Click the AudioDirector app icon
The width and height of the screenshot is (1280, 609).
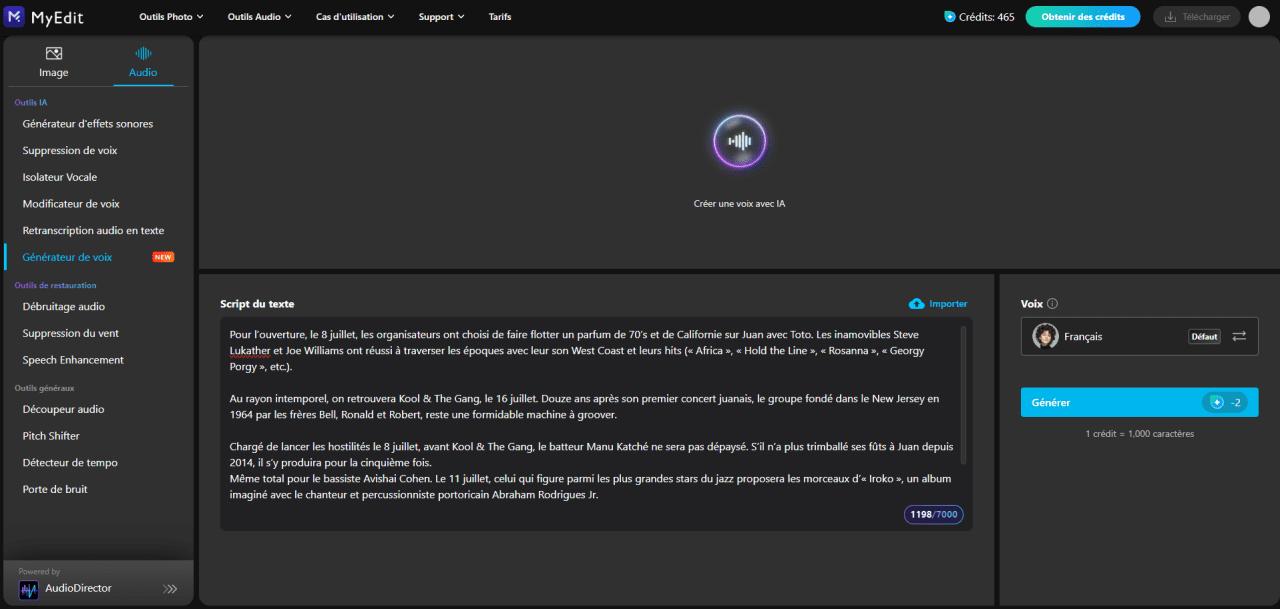click(x=29, y=589)
